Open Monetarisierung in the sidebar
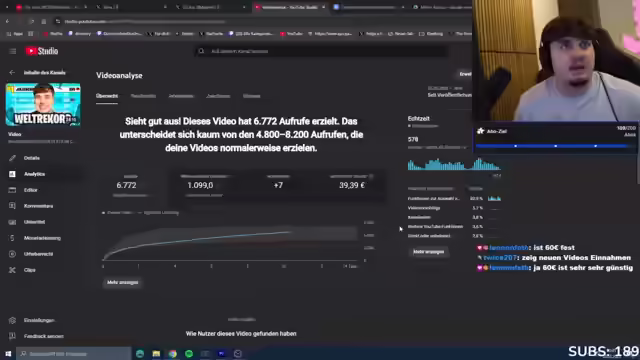 (42, 238)
